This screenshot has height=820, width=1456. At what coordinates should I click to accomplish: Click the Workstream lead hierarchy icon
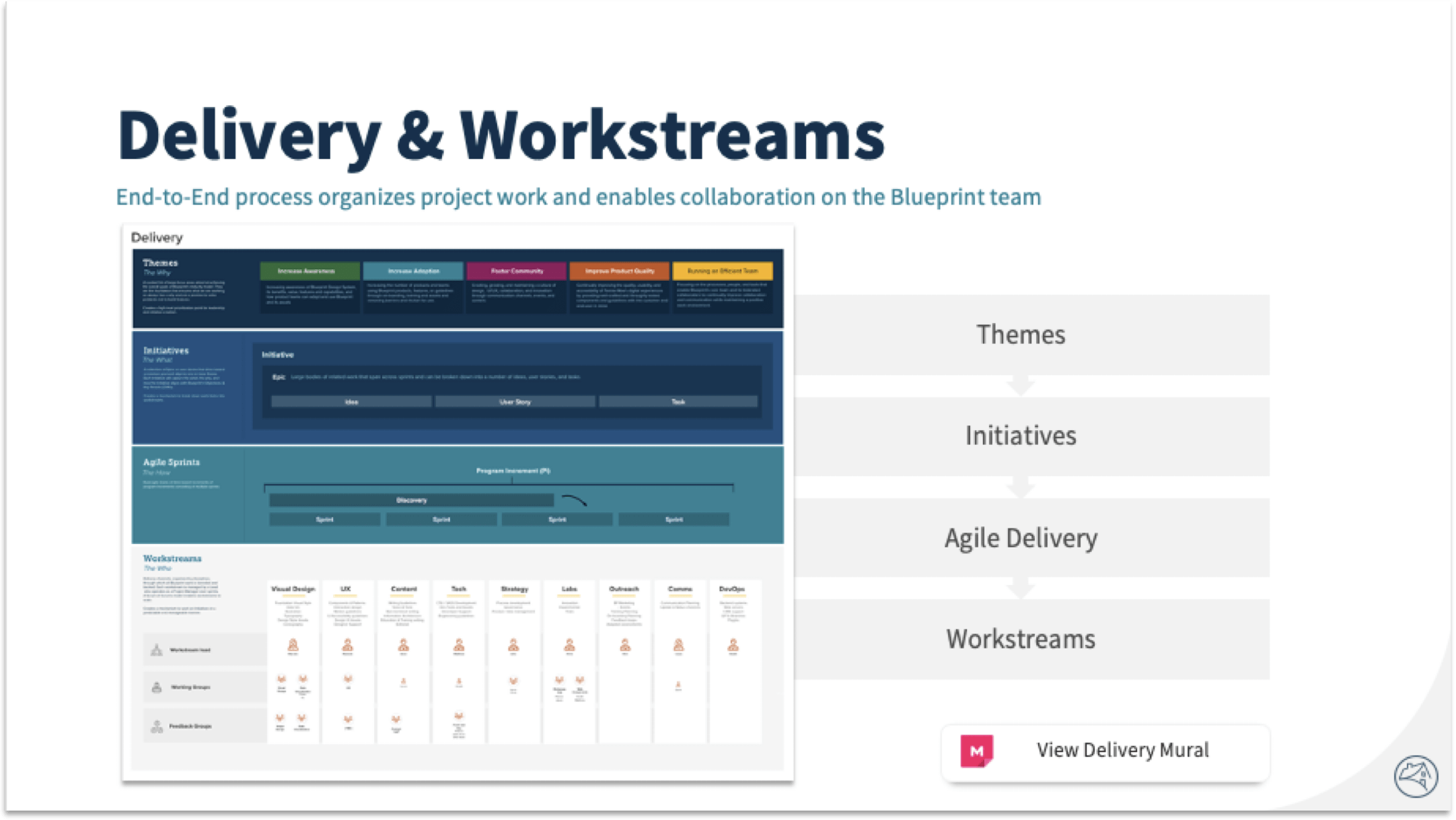157,650
